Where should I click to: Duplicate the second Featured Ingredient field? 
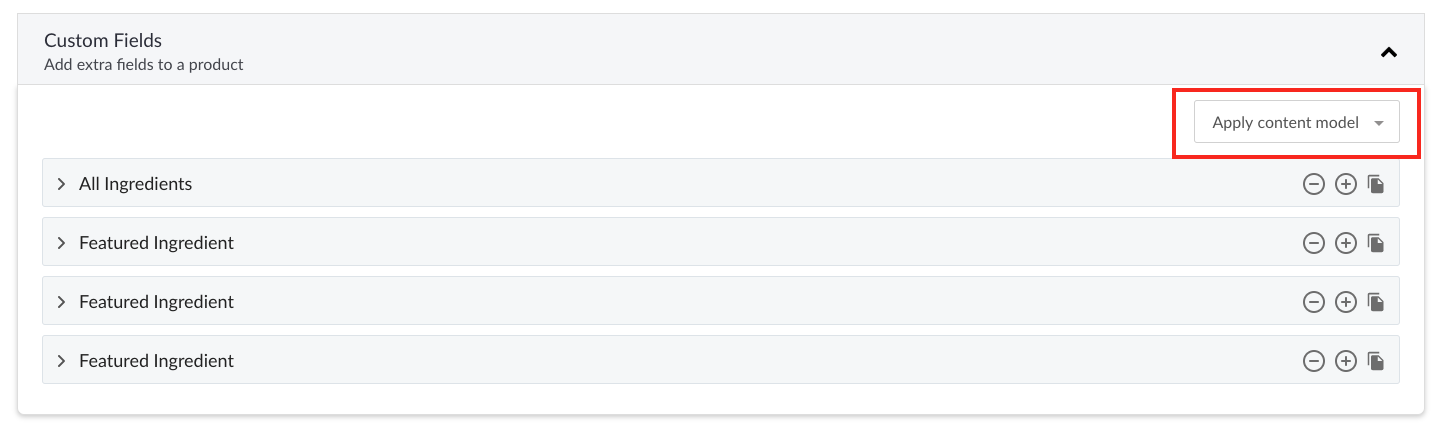tap(1376, 302)
